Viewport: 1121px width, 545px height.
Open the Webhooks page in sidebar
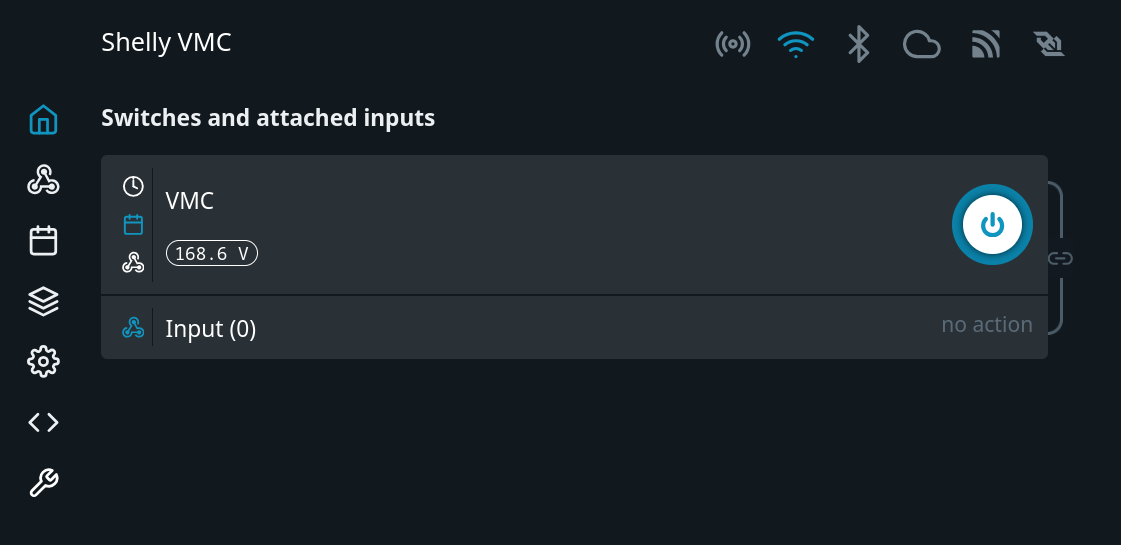43,180
